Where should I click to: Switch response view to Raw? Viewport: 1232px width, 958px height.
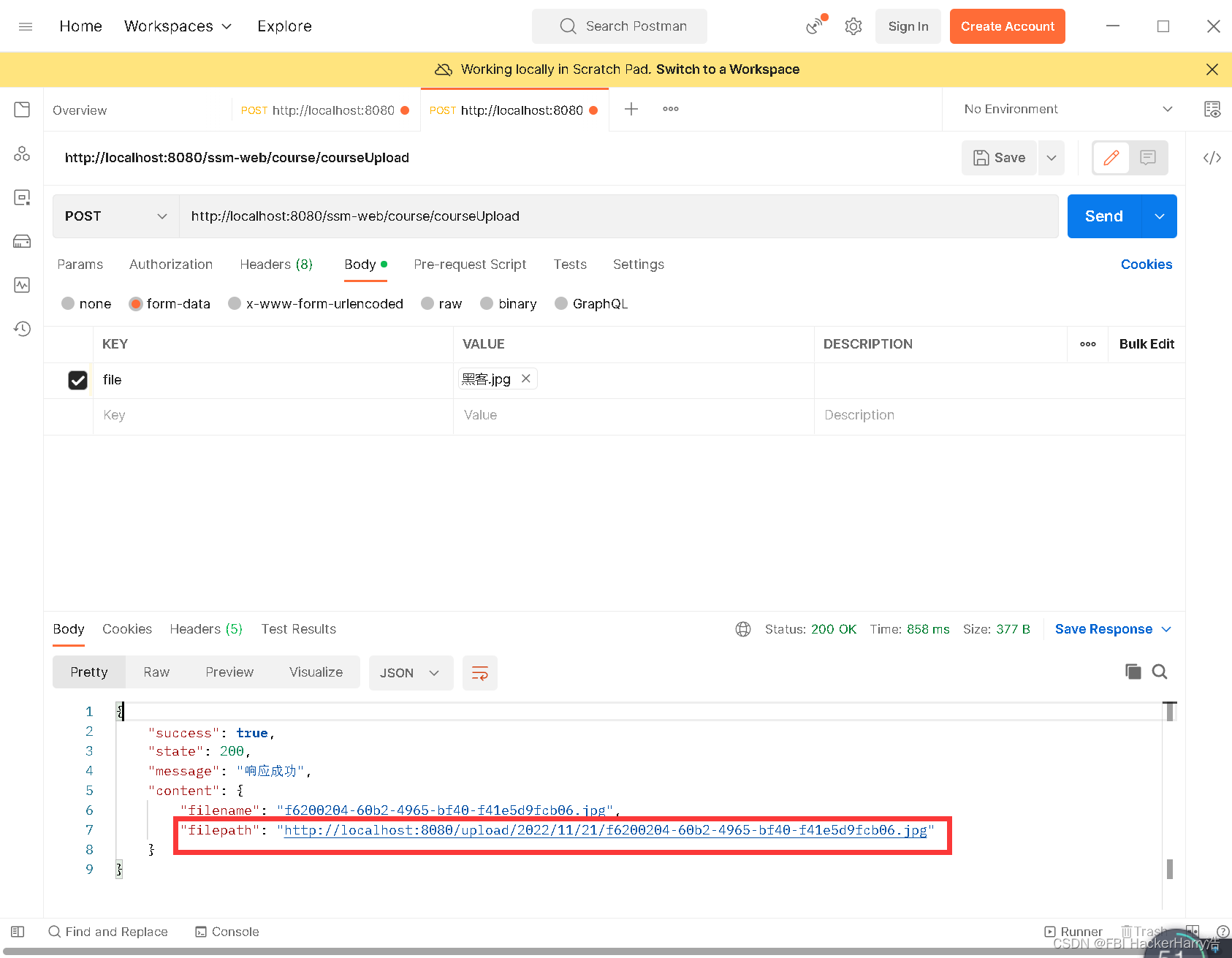click(156, 672)
